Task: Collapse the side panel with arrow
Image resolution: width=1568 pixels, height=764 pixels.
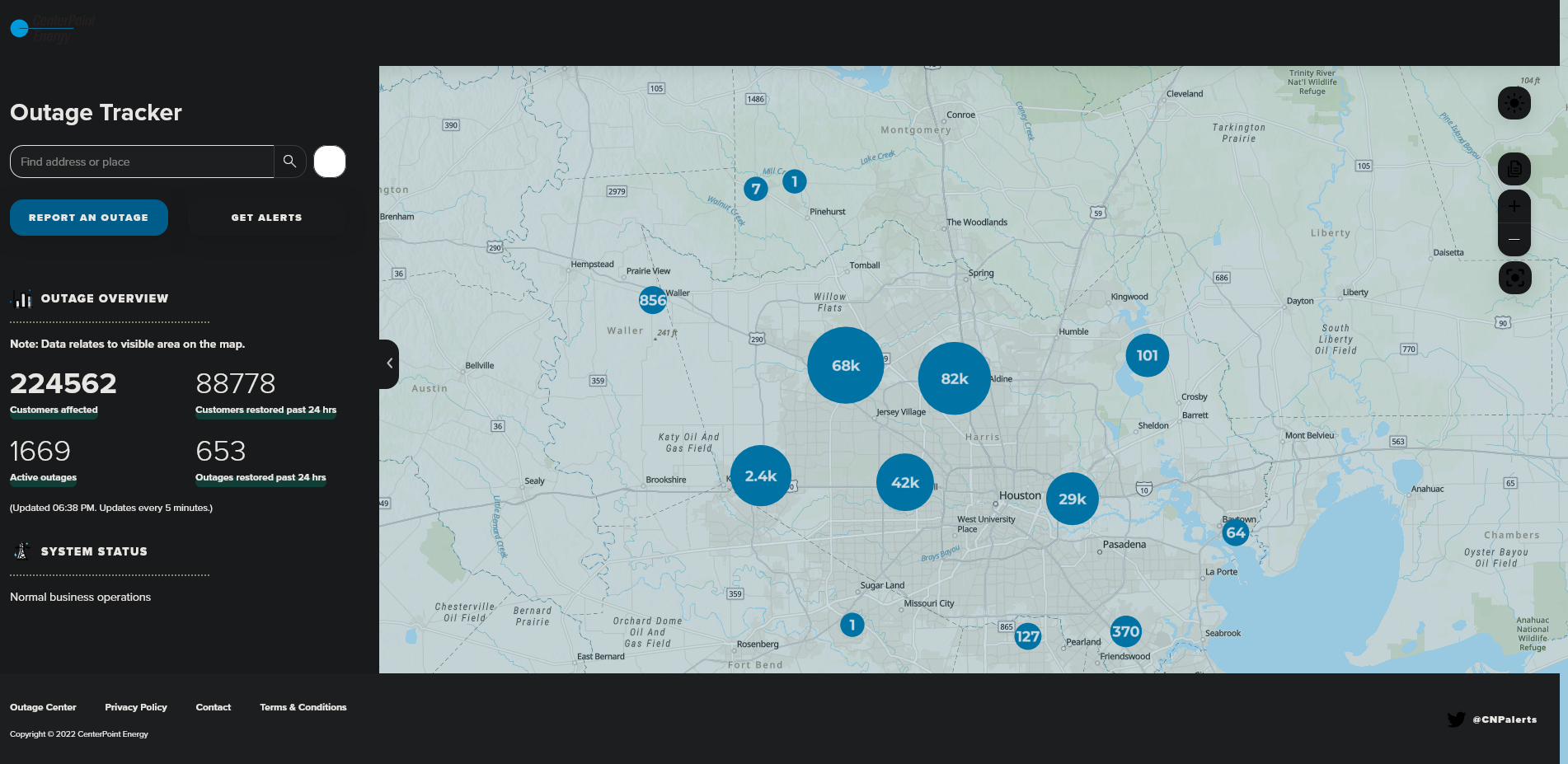Action: 389,363
